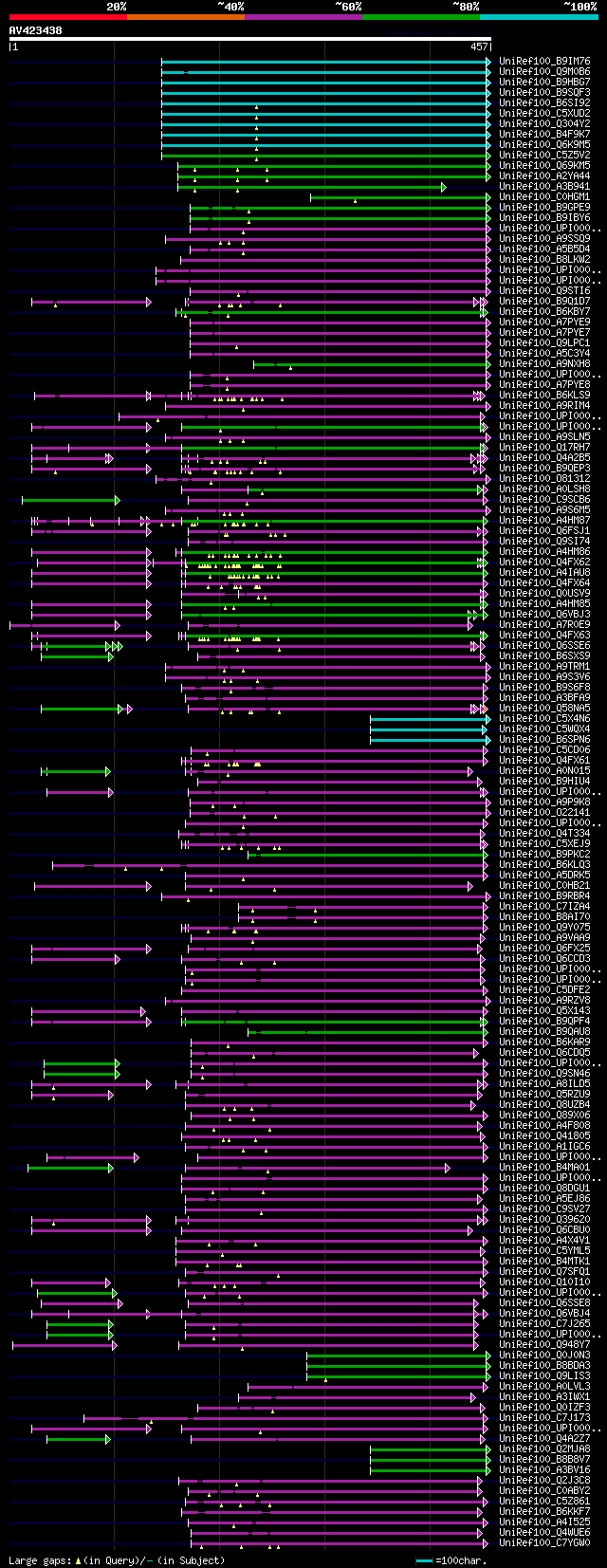Select UniRef100_Q4T334 label
Viewport: 607px width, 1568px height.
(544, 834)
